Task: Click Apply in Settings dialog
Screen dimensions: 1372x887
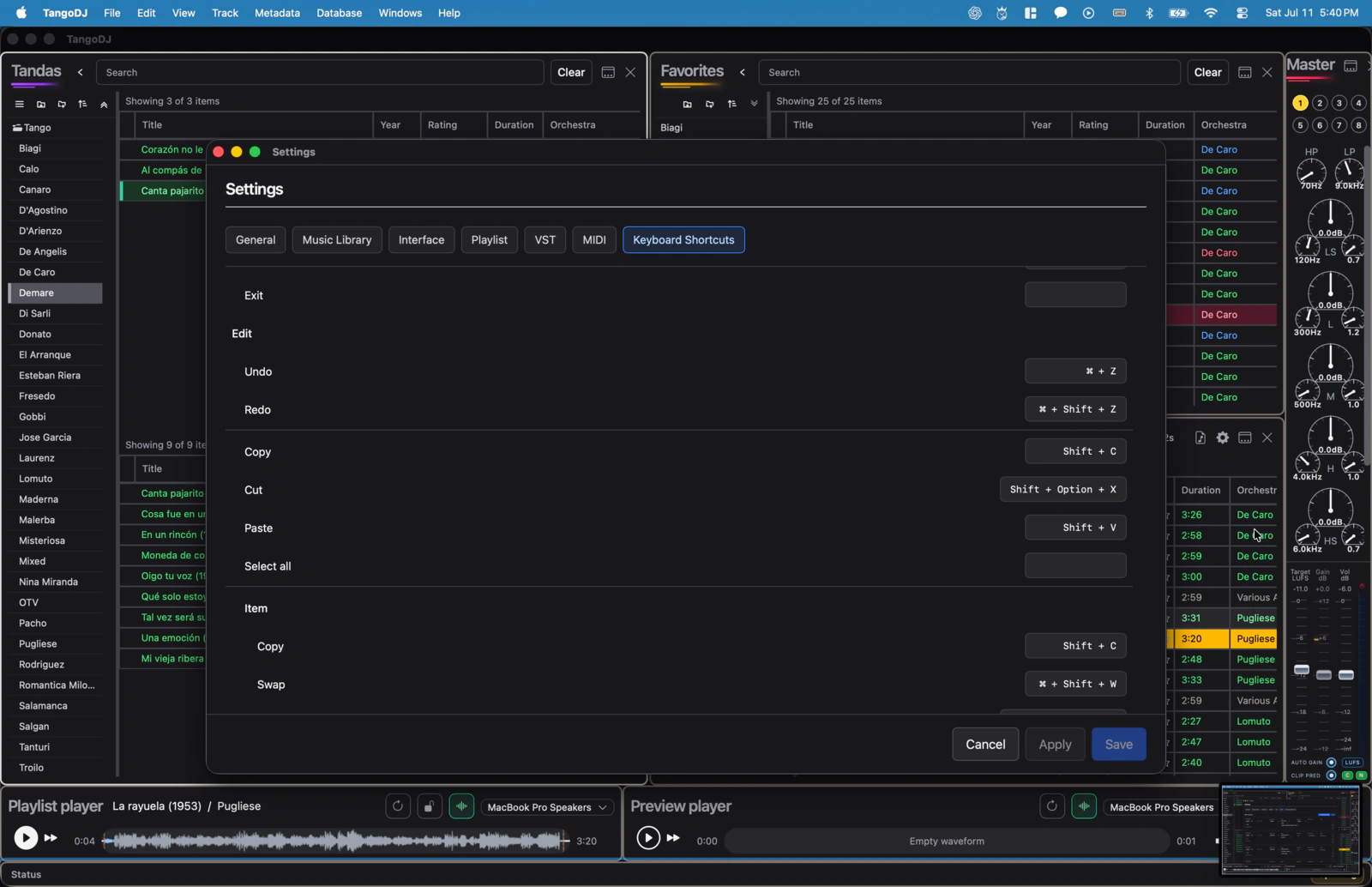Action: (x=1055, y=745)
